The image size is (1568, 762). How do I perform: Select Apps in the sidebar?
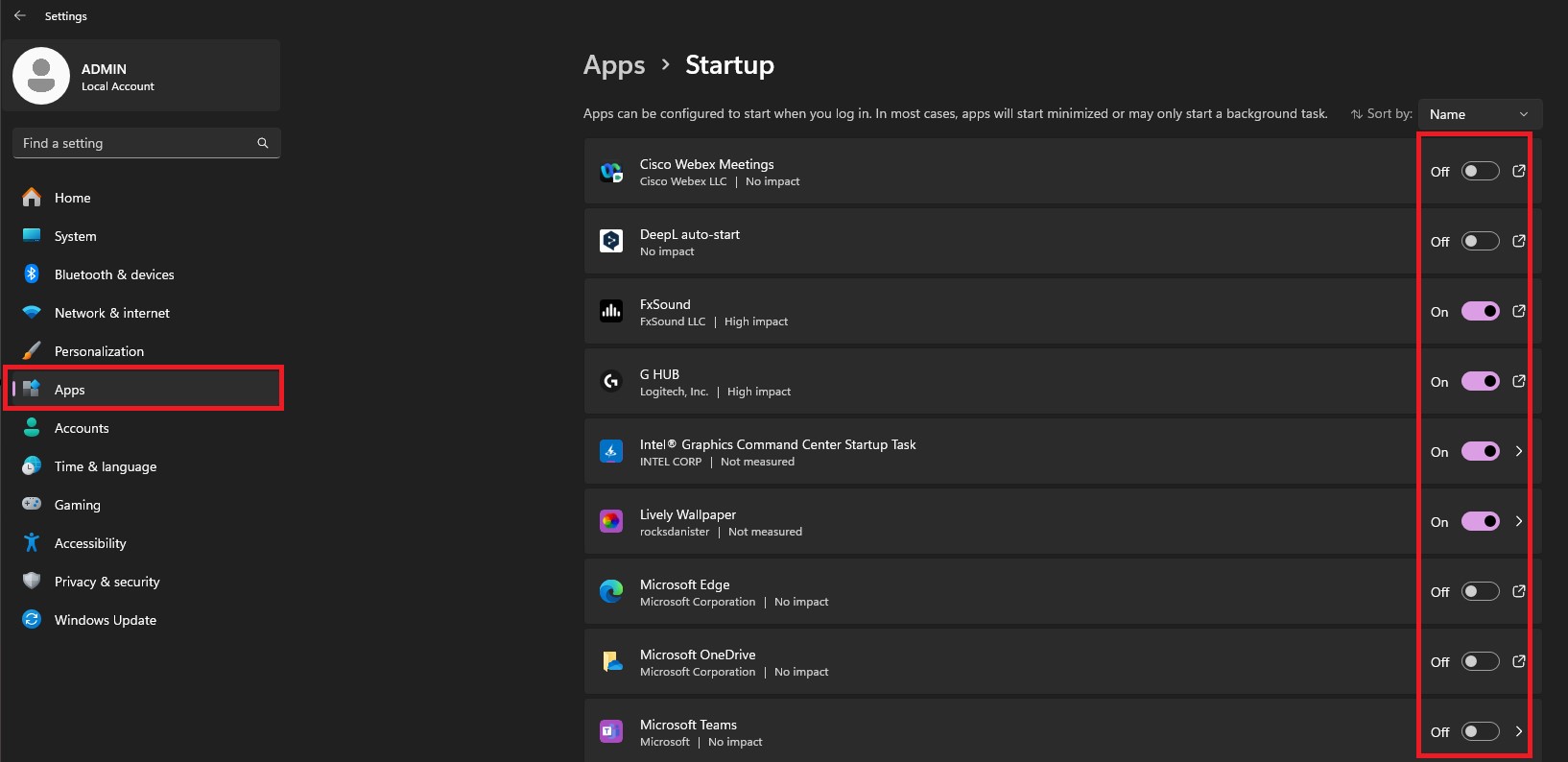pos(146,390)
